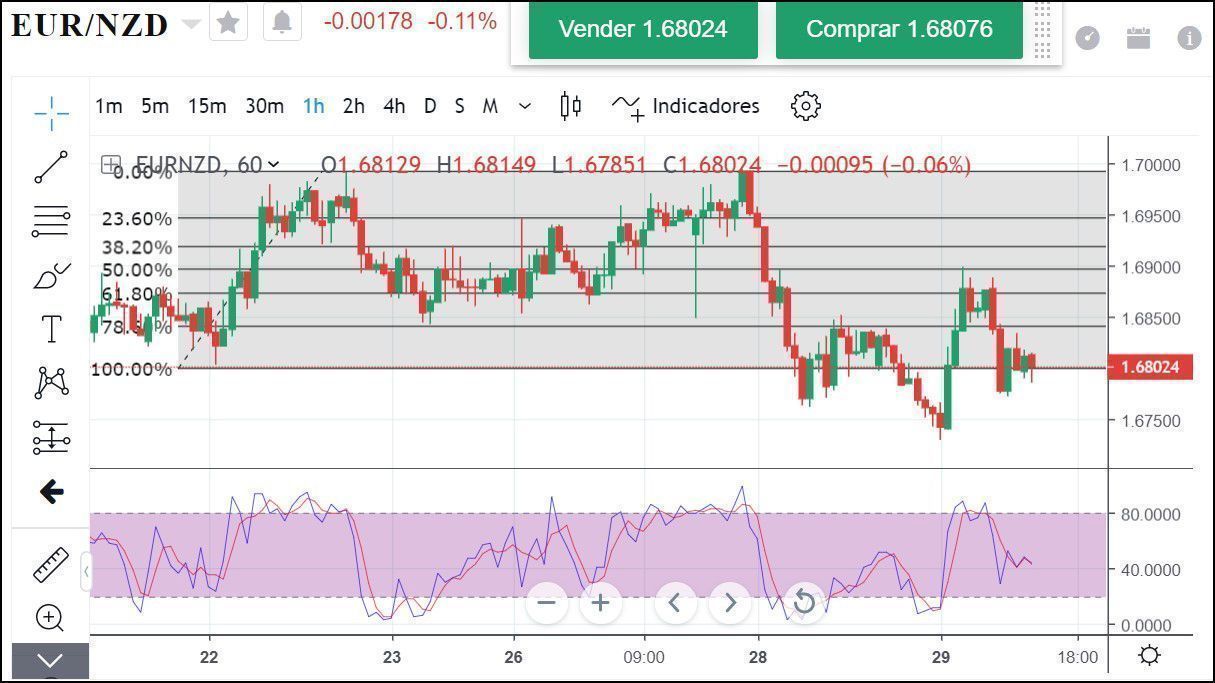The height and width of the screenshot is (683, 1215).
Task: Switch to the daily D timeframe
Action: [429, 106]
